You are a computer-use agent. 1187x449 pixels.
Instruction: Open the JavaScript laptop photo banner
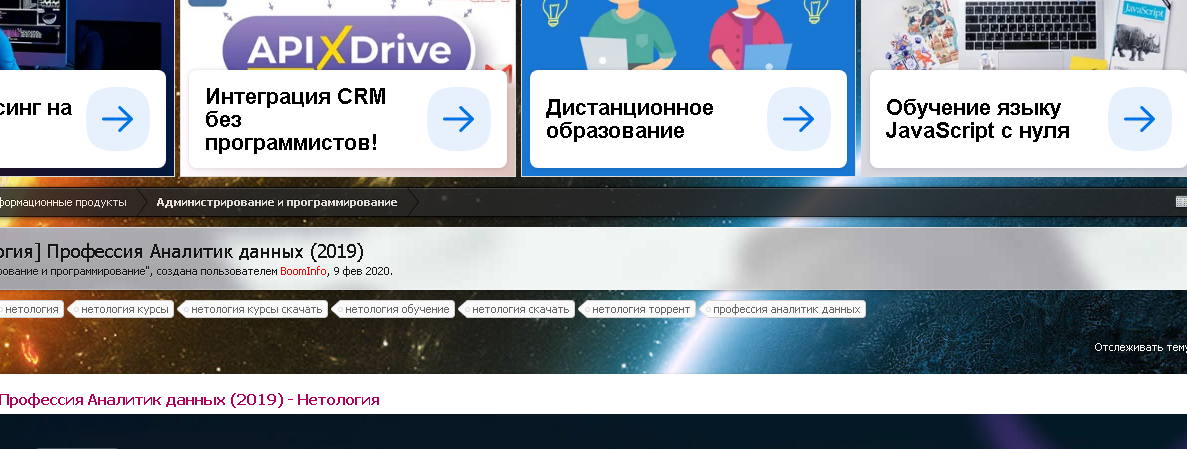[1023, 35]
